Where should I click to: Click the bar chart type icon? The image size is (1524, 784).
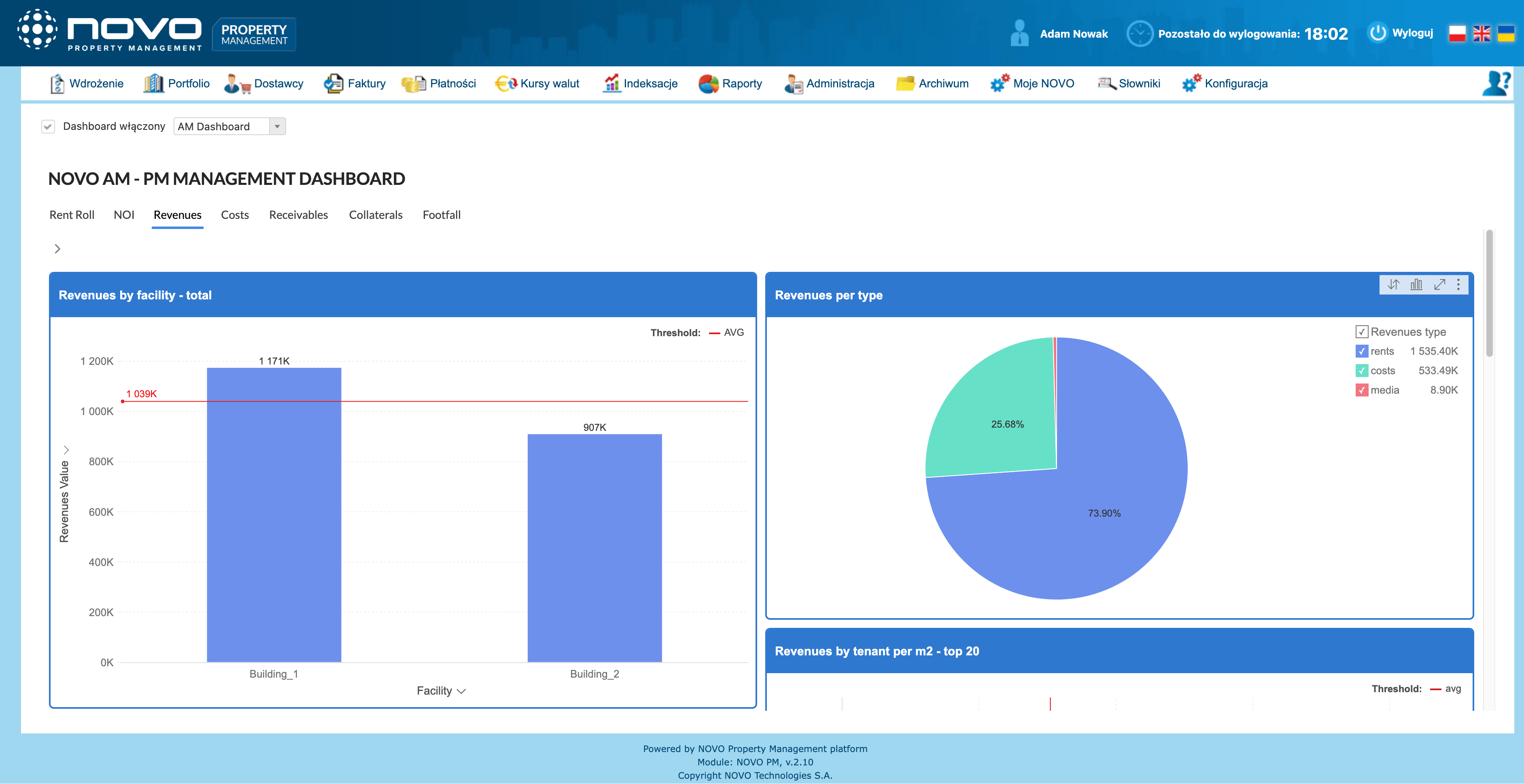tap(1416, 284)
